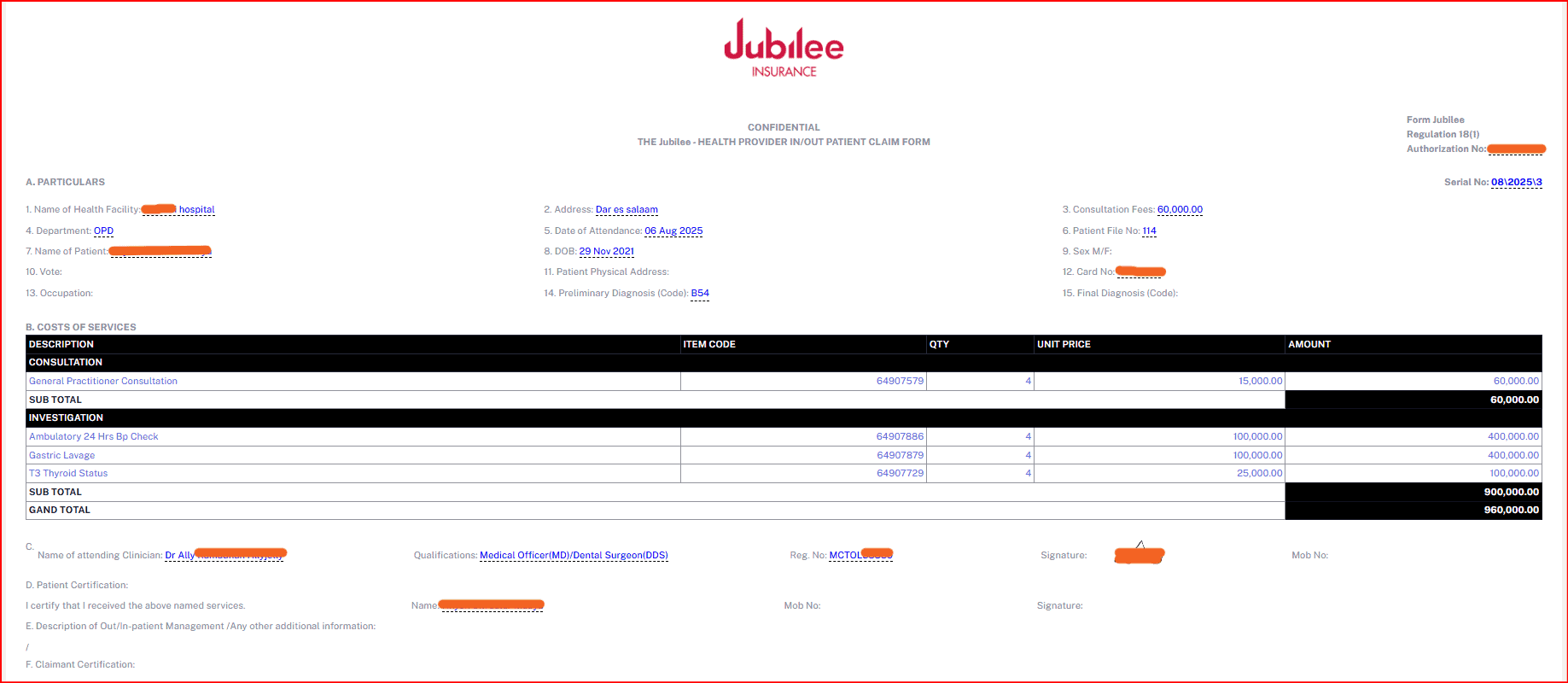The image size is (1568, 683).
Task: Select Preliminary Diagnosis code B54
Action: 700,294
